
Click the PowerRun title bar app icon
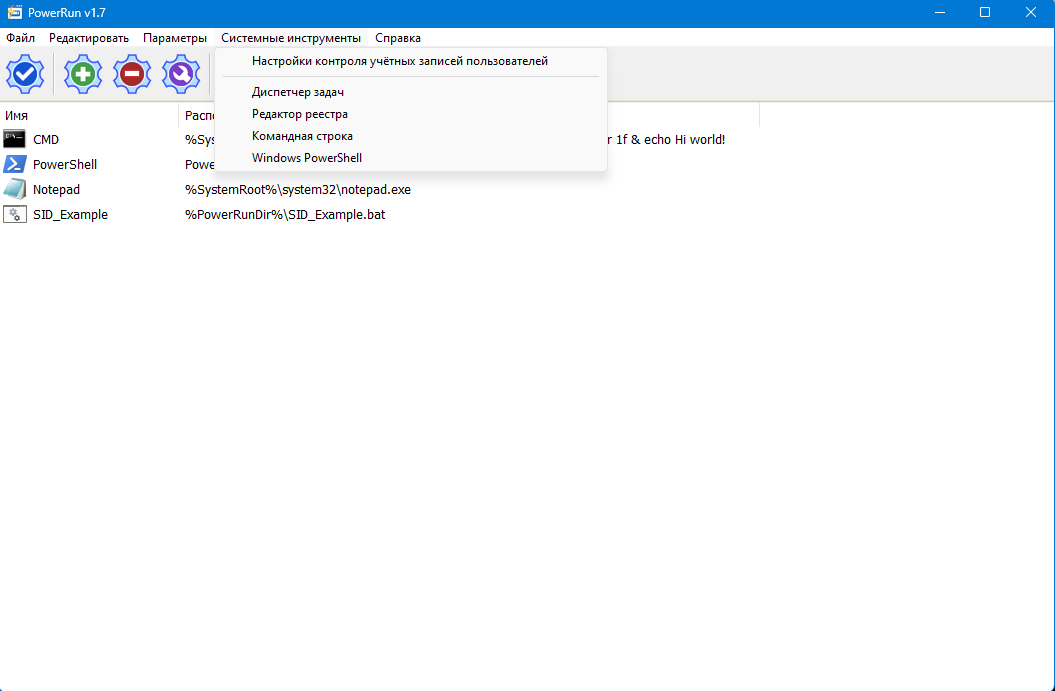[x=14, y=13]
